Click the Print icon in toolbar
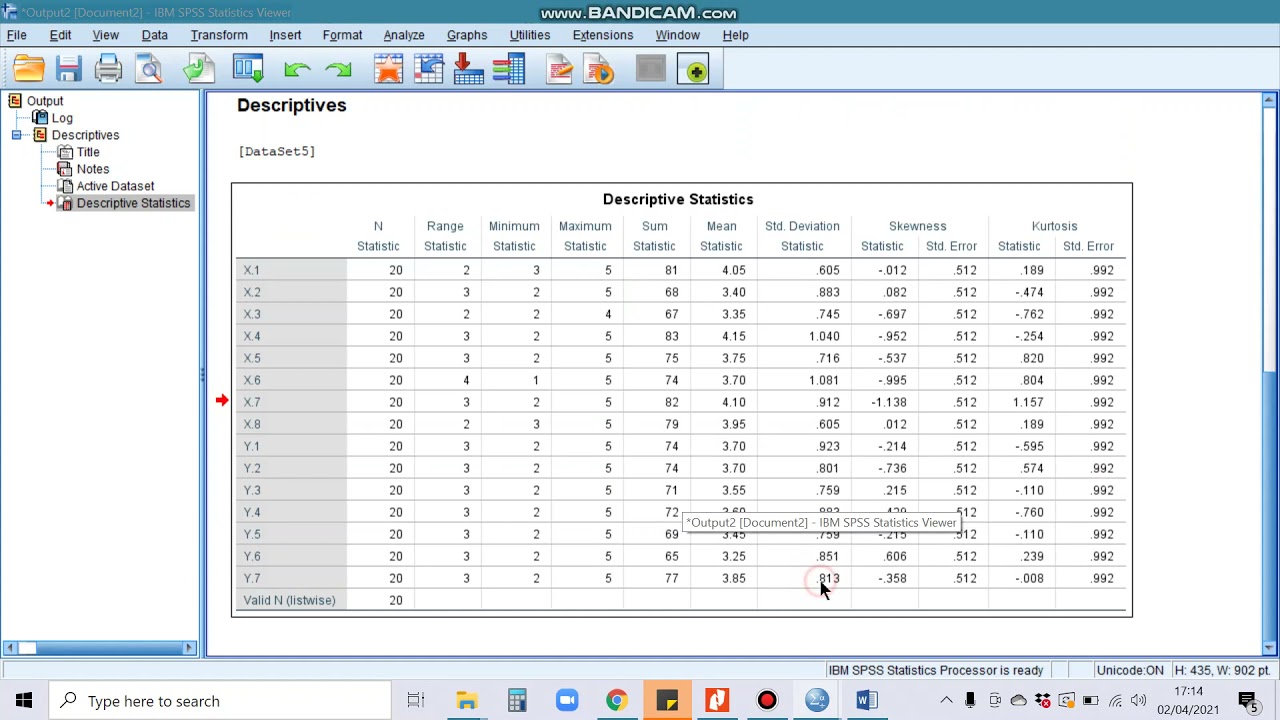Viewport: 1280px width, 720px height. pos(108,69)
